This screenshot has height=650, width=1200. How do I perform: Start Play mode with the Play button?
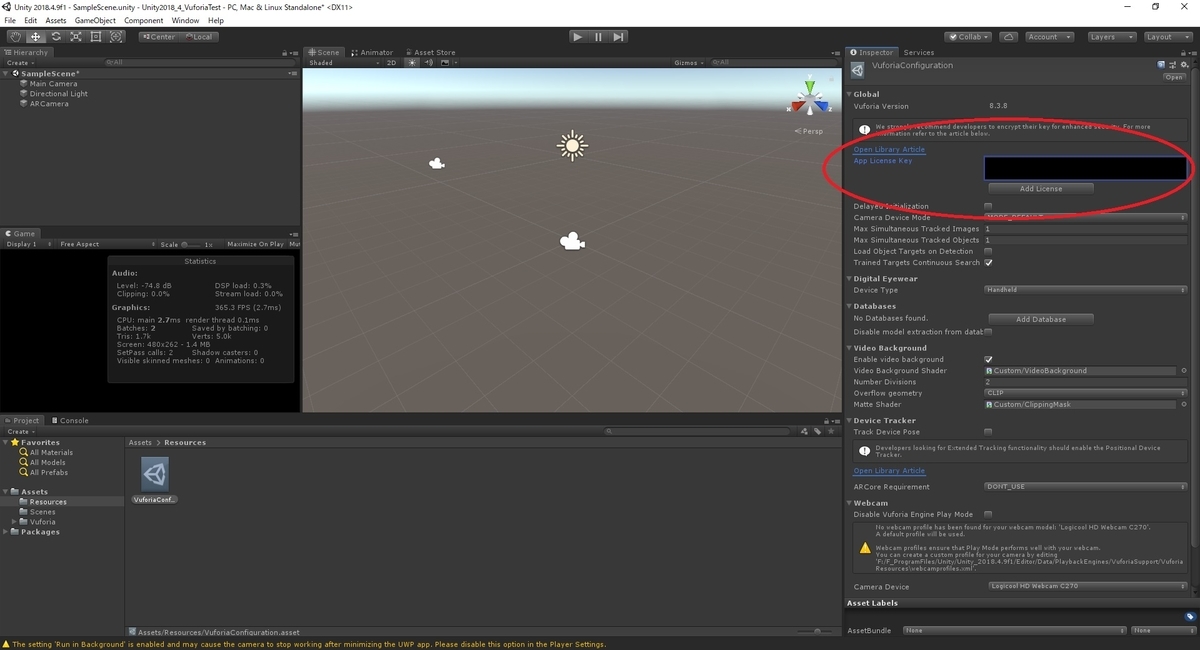click(x=578, y=37)
